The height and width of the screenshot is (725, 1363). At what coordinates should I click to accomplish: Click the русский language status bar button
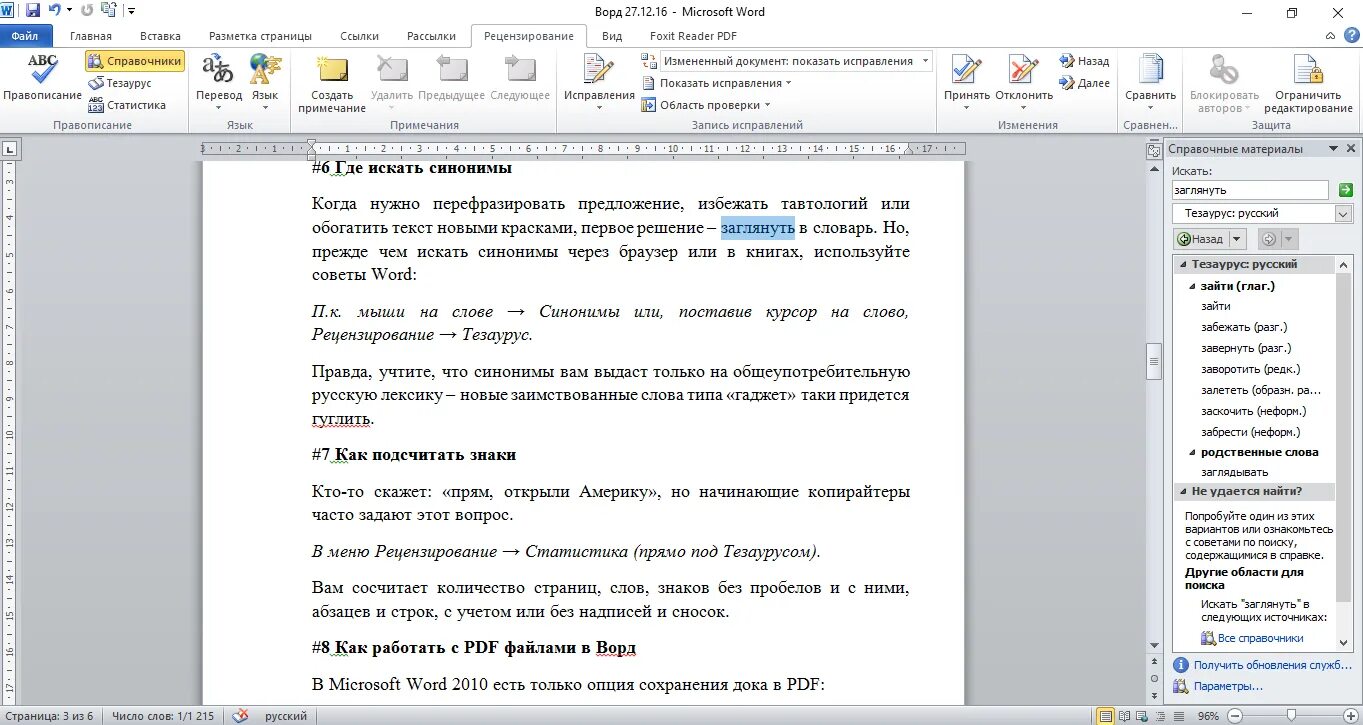pyautogui.click(x=286, y=716)
